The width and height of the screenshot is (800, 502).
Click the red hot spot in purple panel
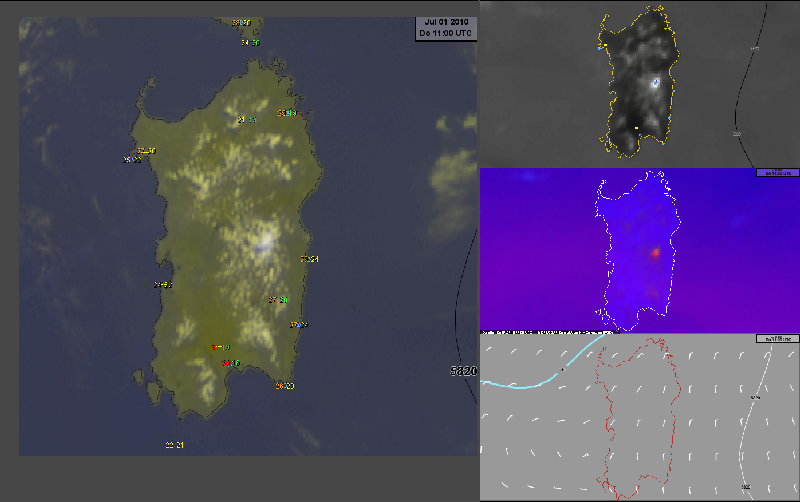(x=656, y=254)
